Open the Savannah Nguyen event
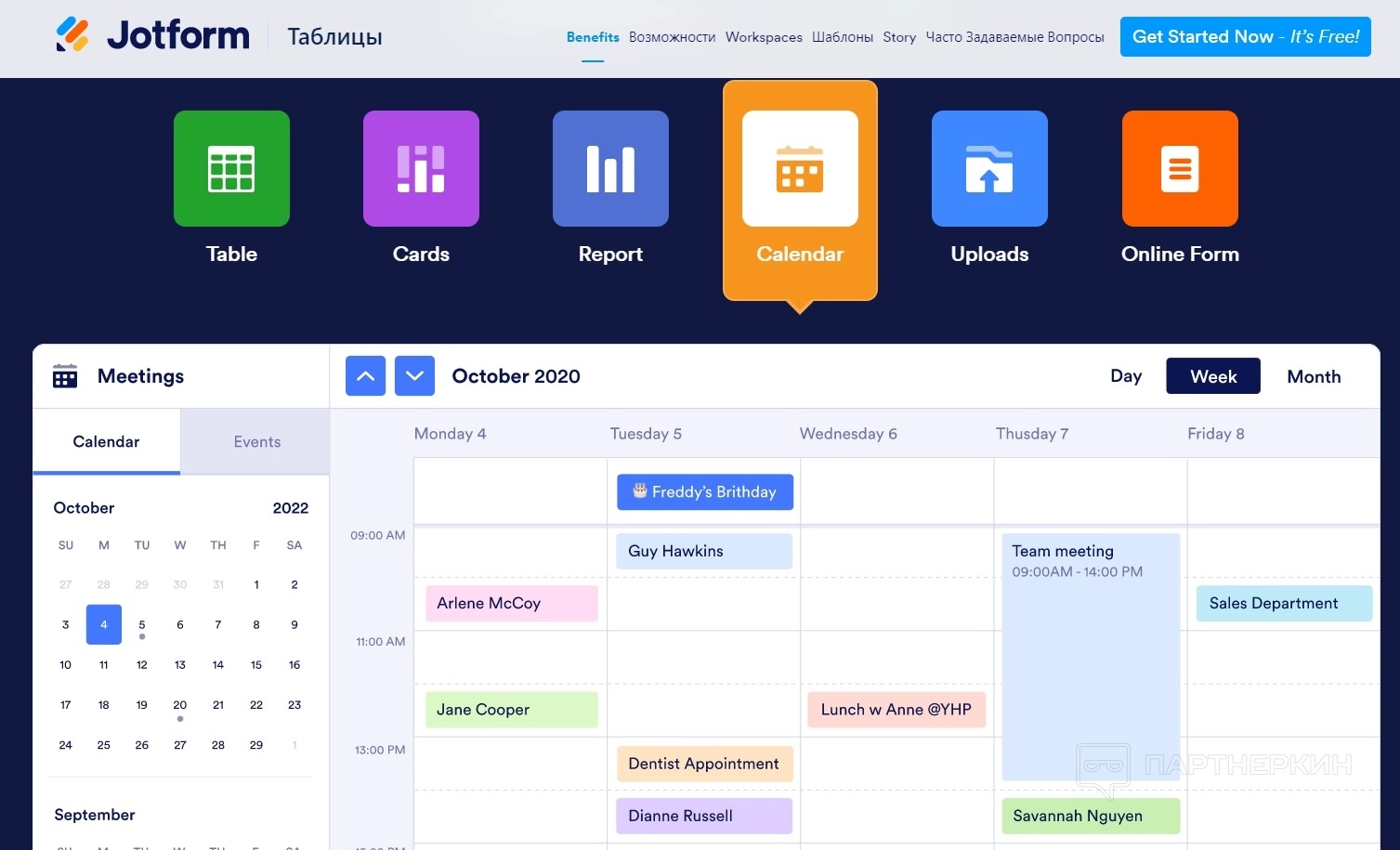1400x850 pixels. (x=1091, y=816)
